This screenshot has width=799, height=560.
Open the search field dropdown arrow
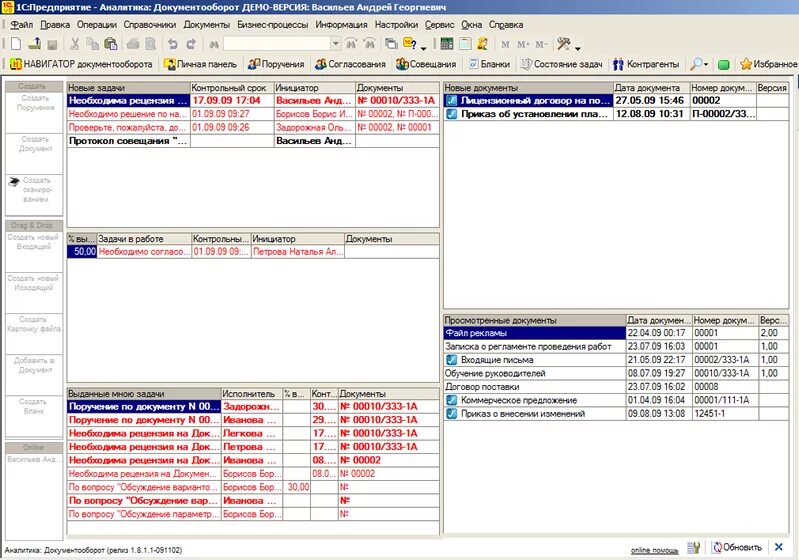click(x=335, y=44)
